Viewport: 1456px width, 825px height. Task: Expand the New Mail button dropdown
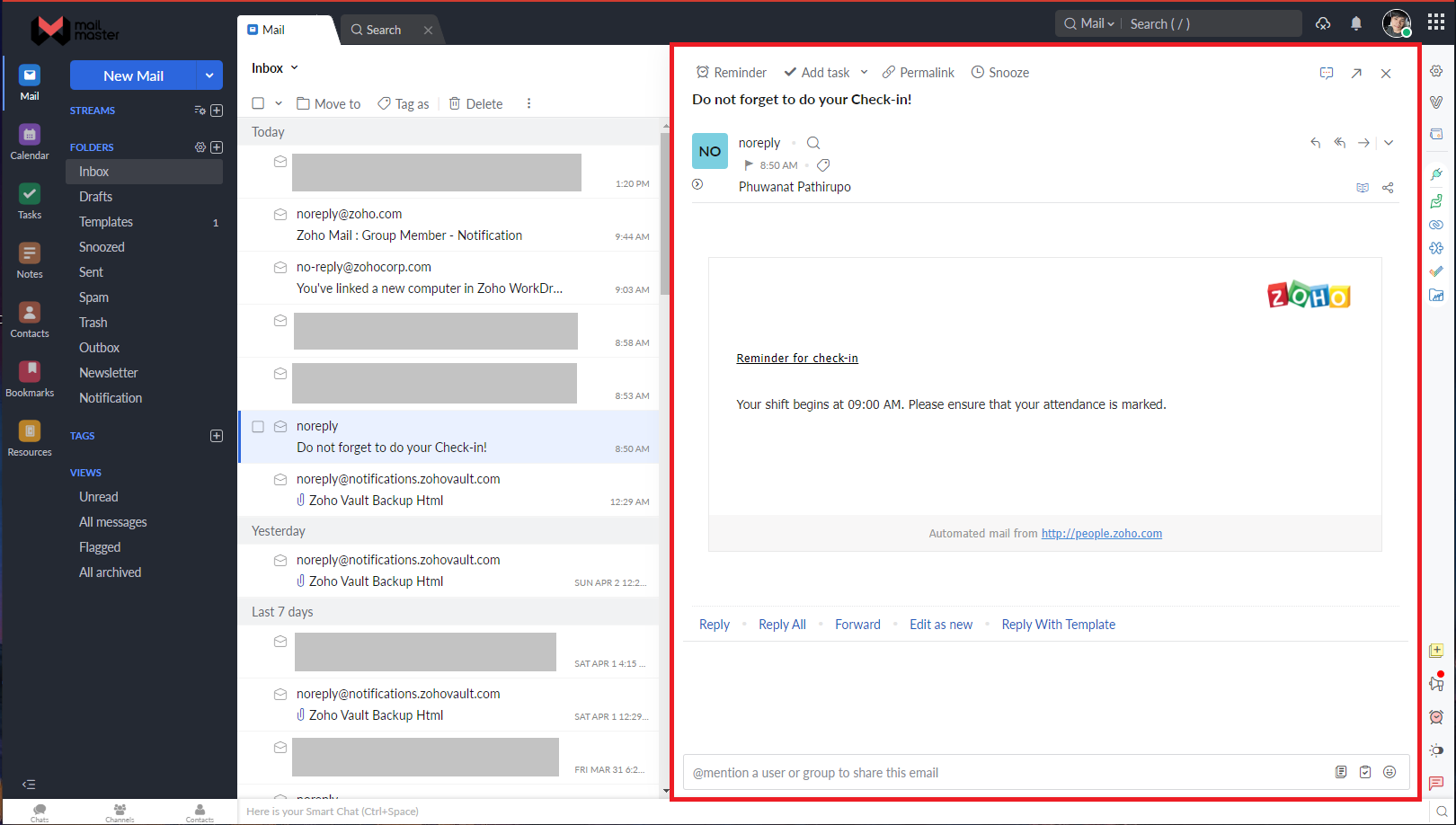[209, 75]
